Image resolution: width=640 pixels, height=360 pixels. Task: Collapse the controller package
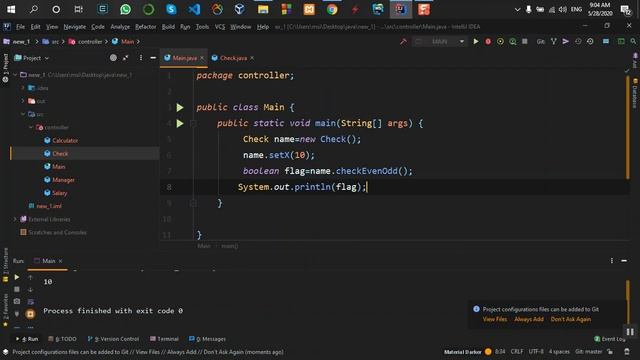click(31, 127)
